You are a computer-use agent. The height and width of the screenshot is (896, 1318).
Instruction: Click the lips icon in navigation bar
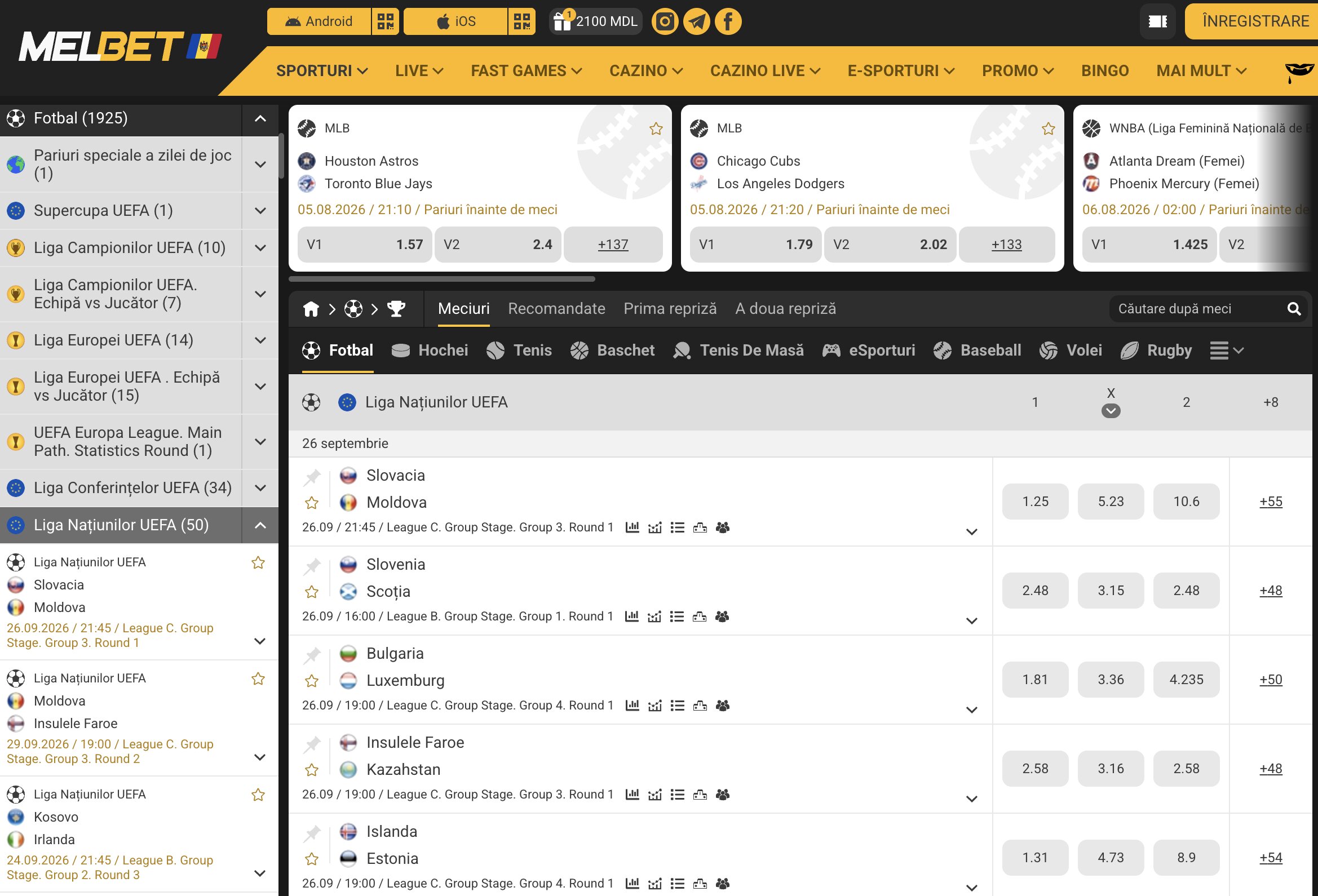point(1299,72)
